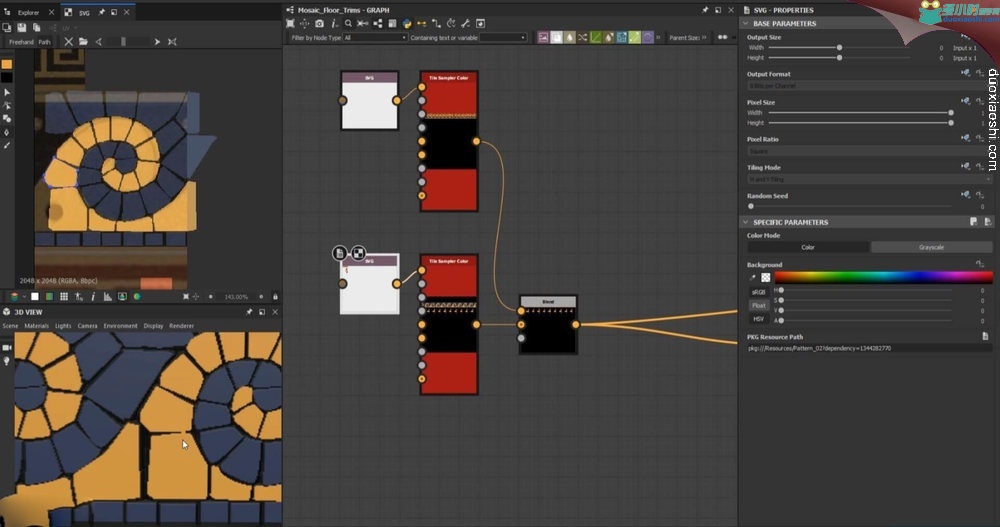1000x527 pixels.
Task: Click the save icon in SVG editor toolbar
Action: click(22, 27)
